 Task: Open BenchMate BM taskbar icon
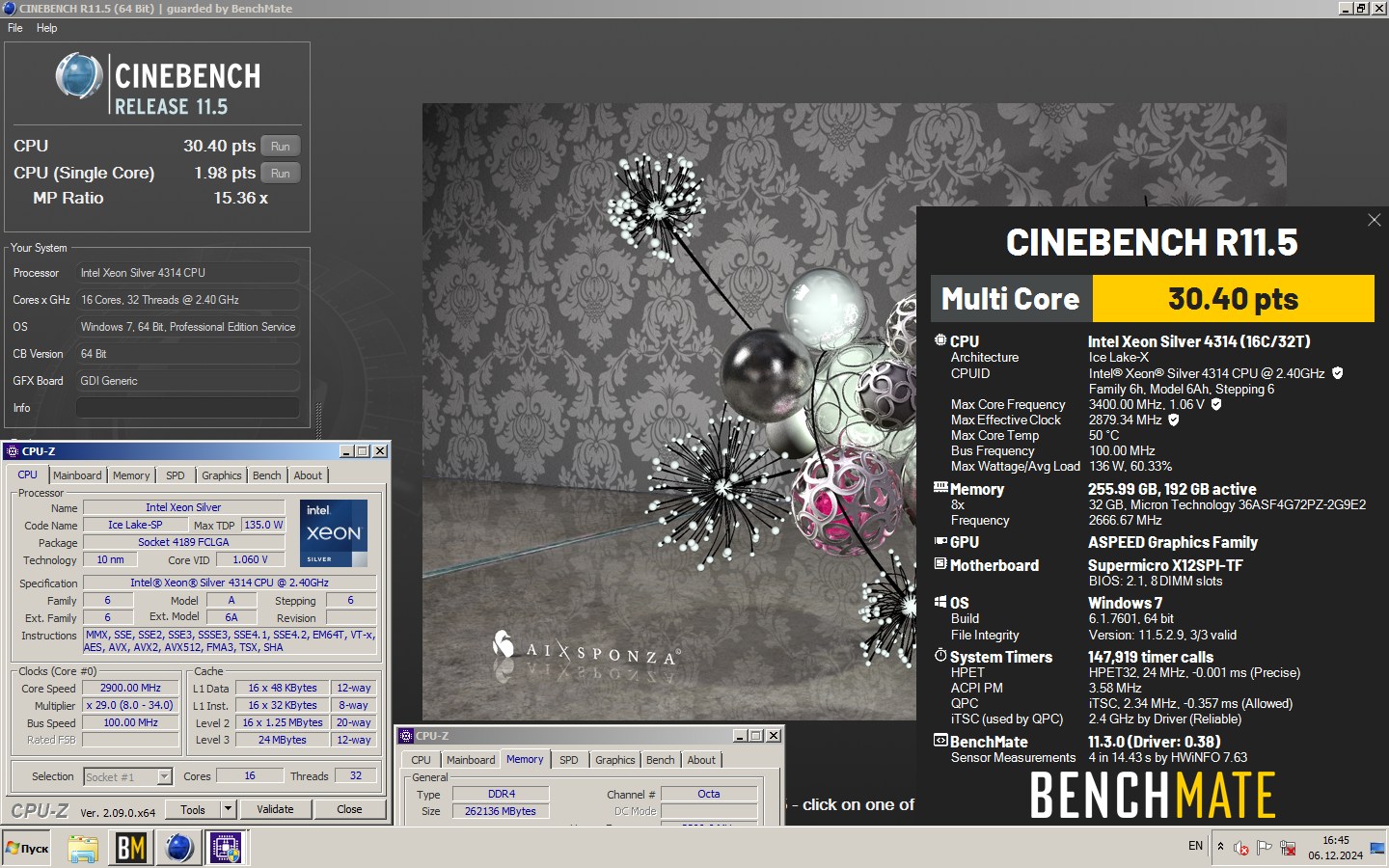pyautogui.click(x=131, y=849)
